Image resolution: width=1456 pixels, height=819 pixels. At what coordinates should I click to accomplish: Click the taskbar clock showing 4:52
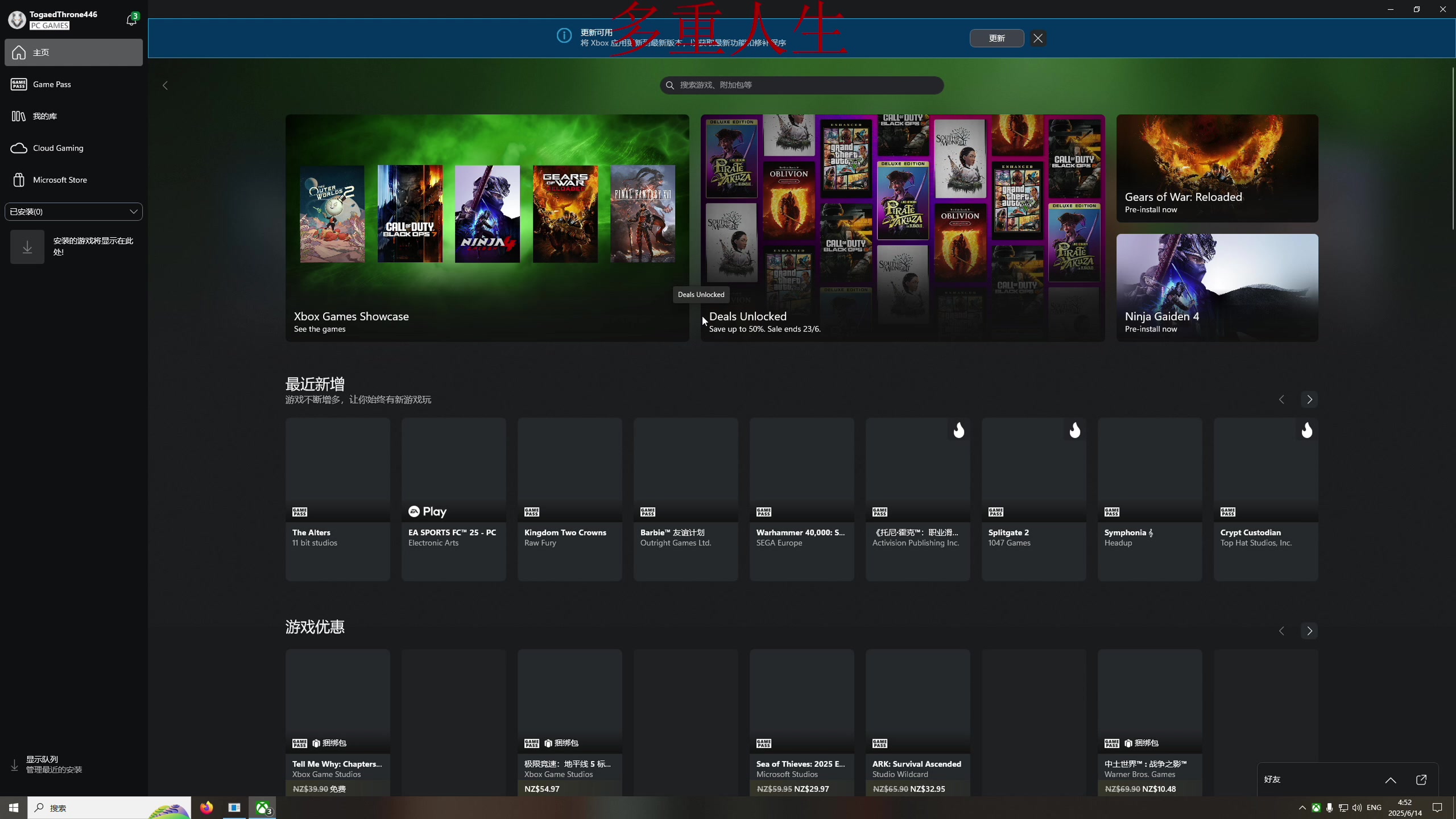pyautogui.click(x=1405, y=808)
